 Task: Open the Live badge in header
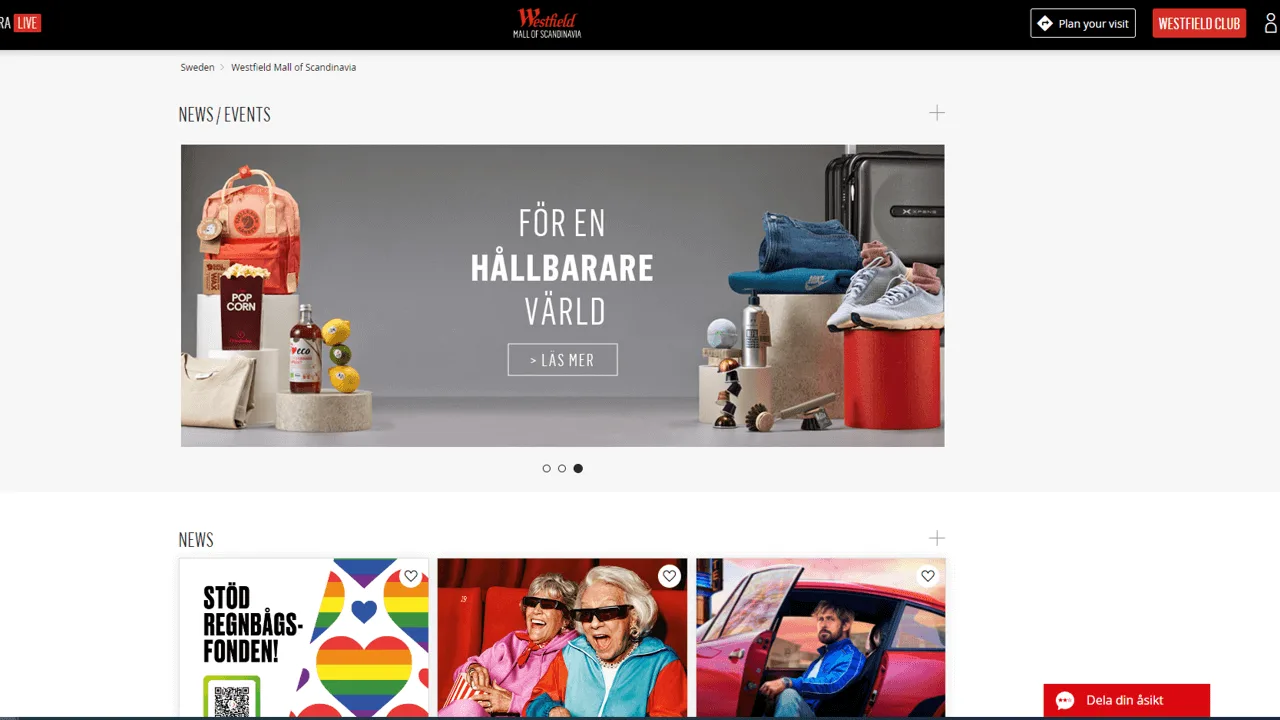coord(27,23)
